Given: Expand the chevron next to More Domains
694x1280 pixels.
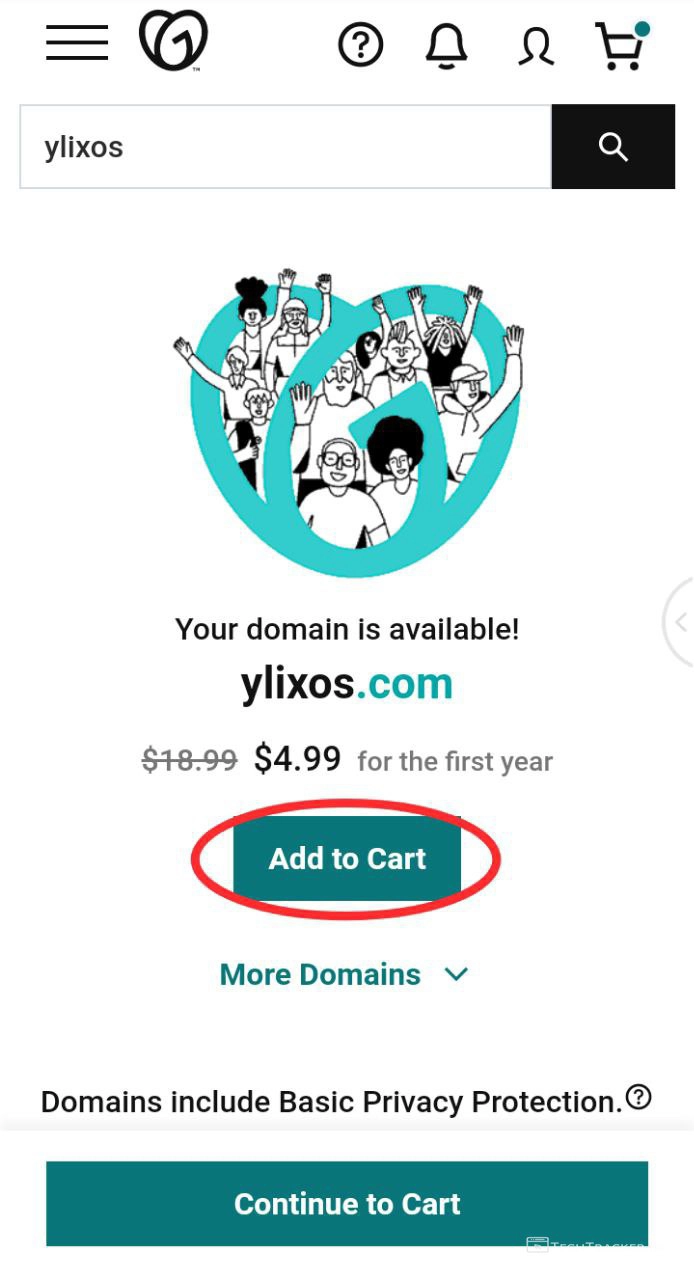Looking at the screenshot, I should coord(456,974).
